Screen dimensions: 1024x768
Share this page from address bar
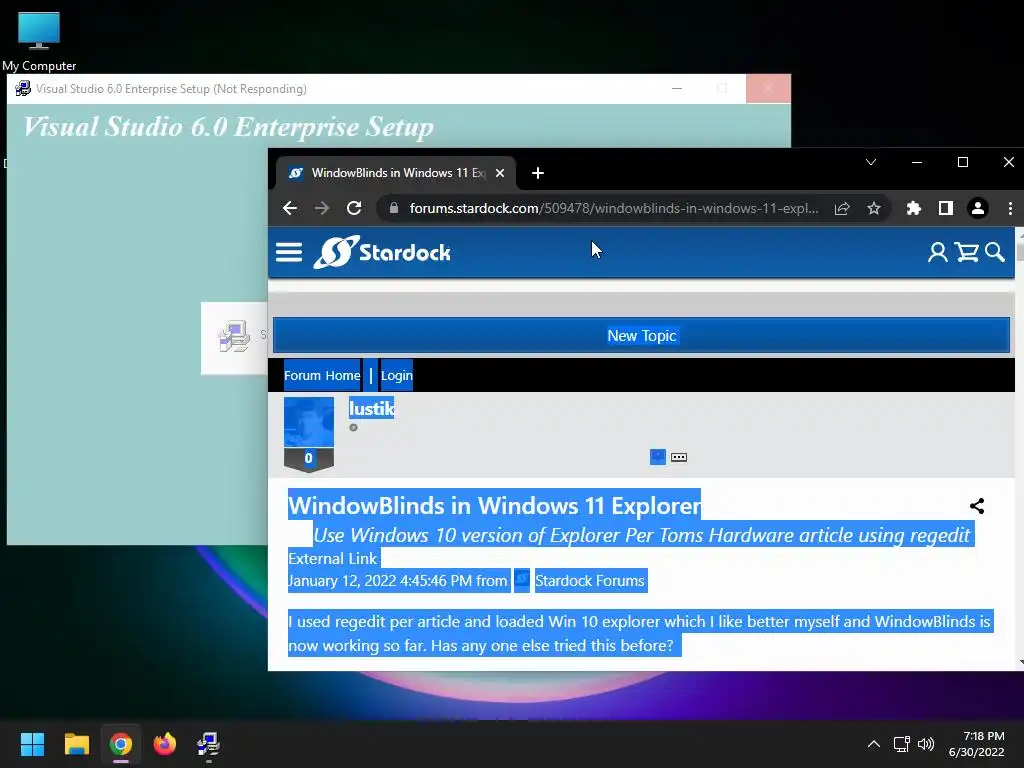(x=842, y=208)
